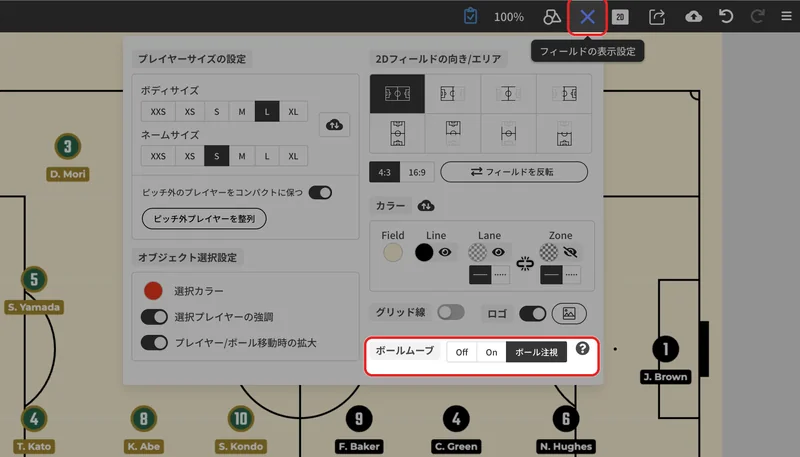This screenshot has width=800, height=457.
Task: Enable the グリッド線 toggle
Action: click(451, 312)
